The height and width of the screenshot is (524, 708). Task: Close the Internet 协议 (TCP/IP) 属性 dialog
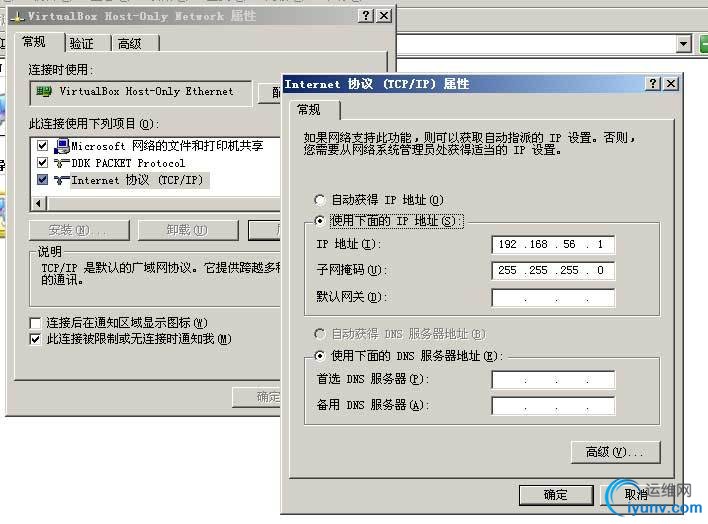coord(671,84)
